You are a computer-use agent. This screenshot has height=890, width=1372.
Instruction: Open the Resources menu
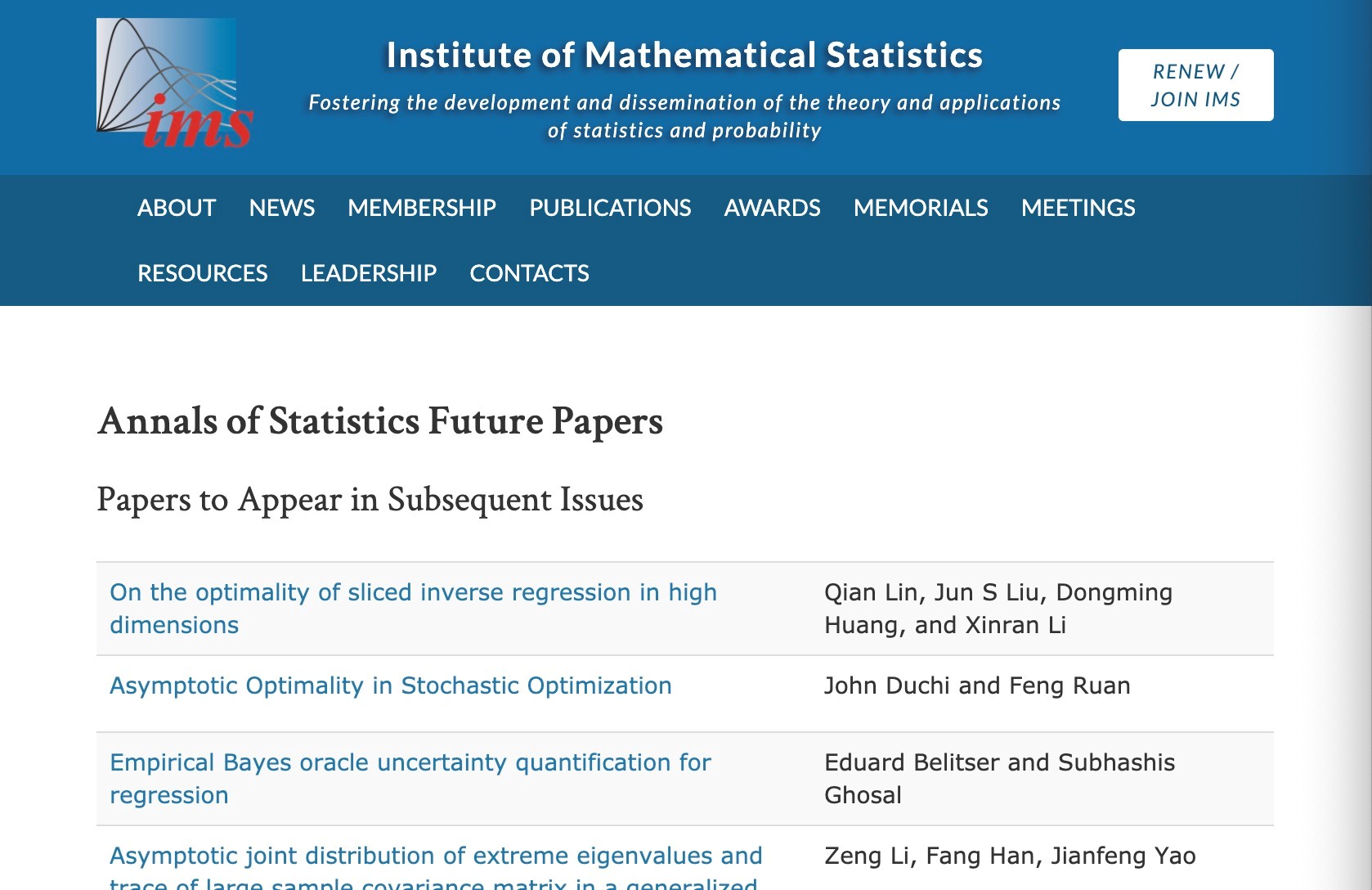coord(203,273)
